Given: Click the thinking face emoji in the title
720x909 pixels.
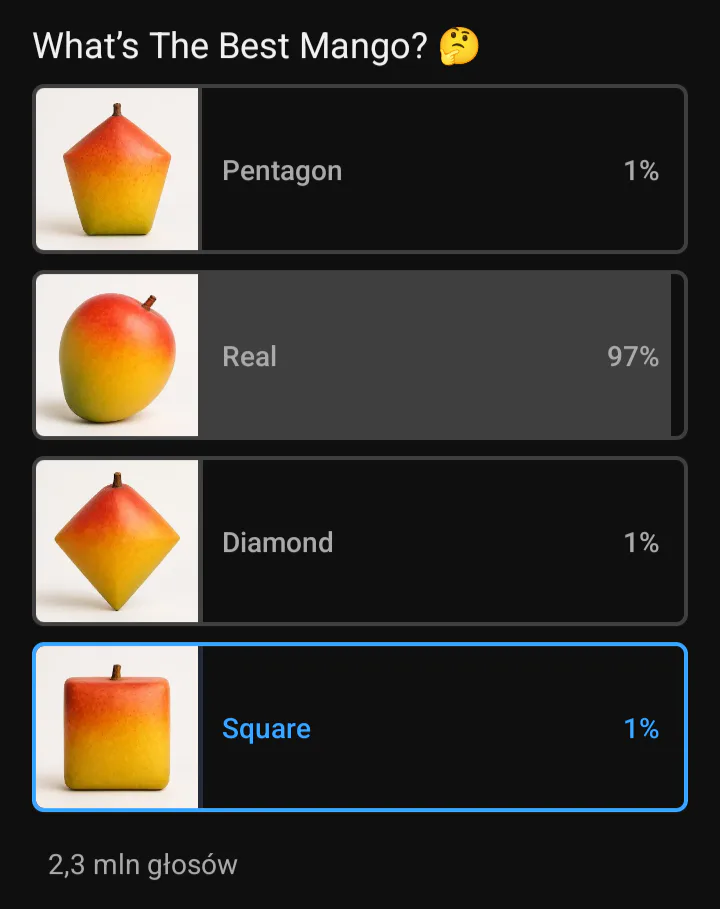Looking at the screenshot, I should [459, 46].
